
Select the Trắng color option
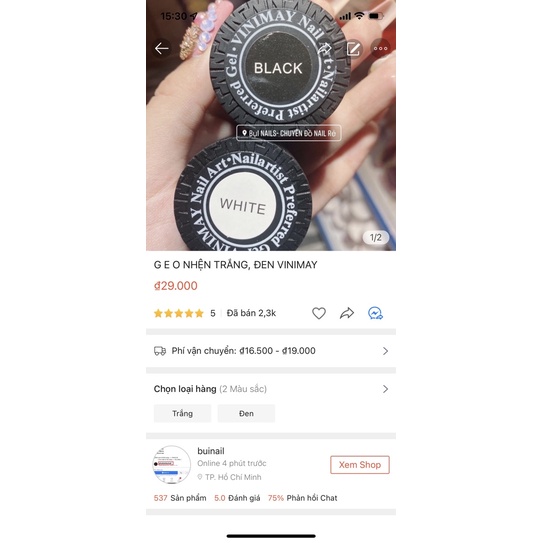point(183,413)
